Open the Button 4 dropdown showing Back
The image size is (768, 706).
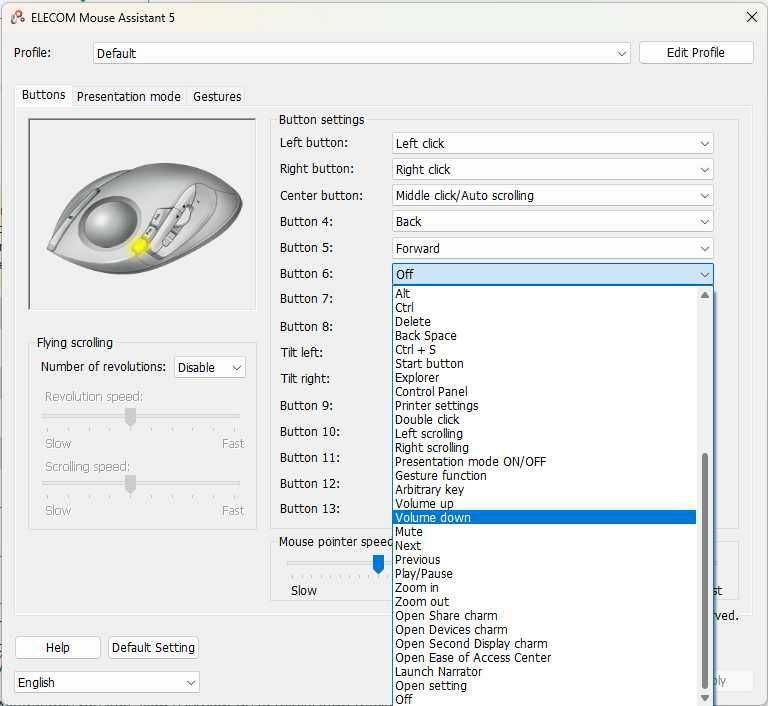tap(552, 221)
